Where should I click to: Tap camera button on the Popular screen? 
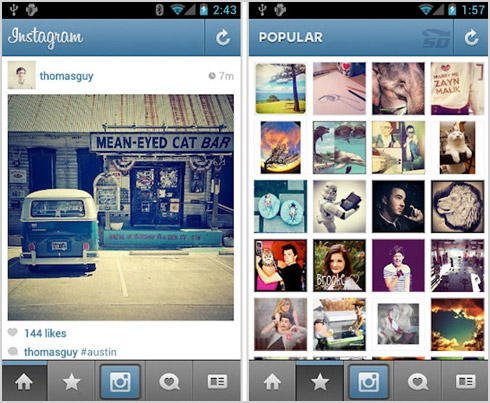[368, 382]
